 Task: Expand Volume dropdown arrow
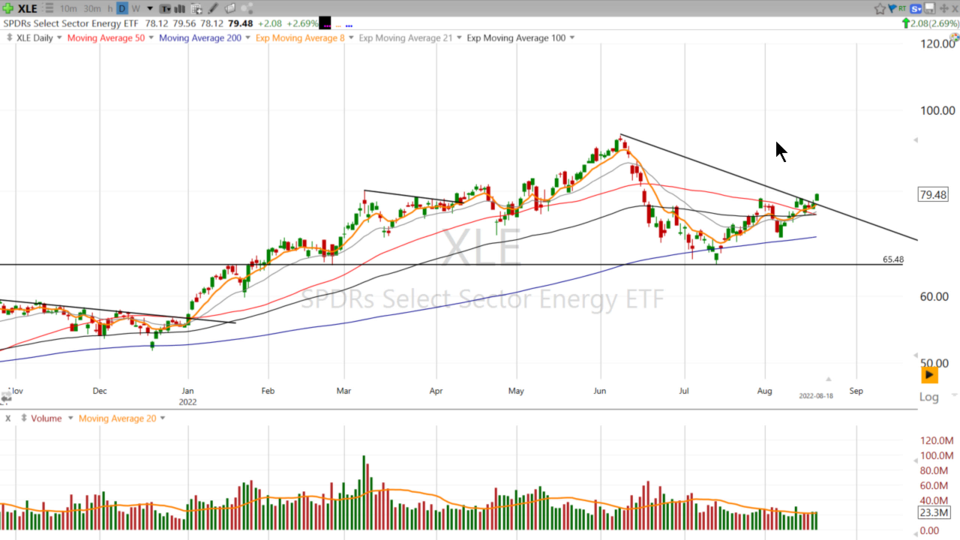70,418
